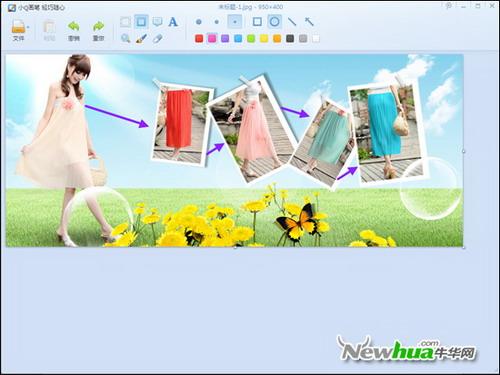The height and width of the screenshot is (375, 500).
Task: Select the paintbrush tool
Action: pos(141,38)
